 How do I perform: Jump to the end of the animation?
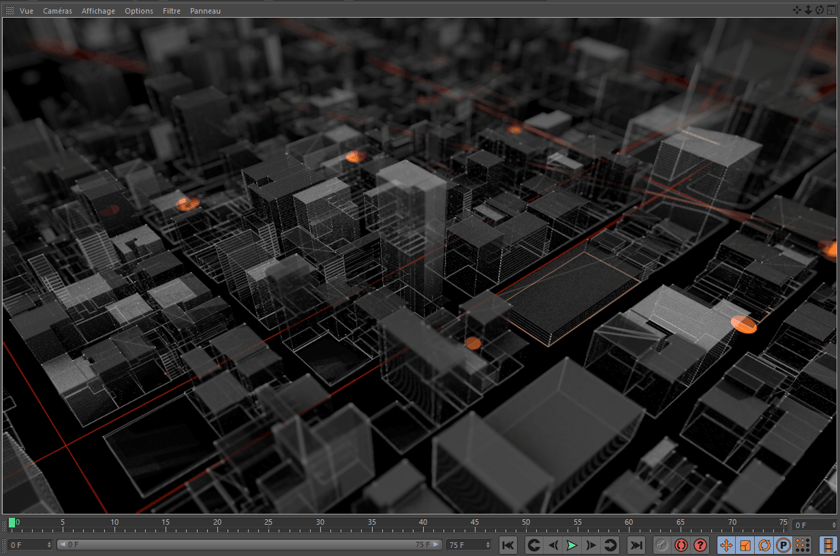(x=636, y=545)
